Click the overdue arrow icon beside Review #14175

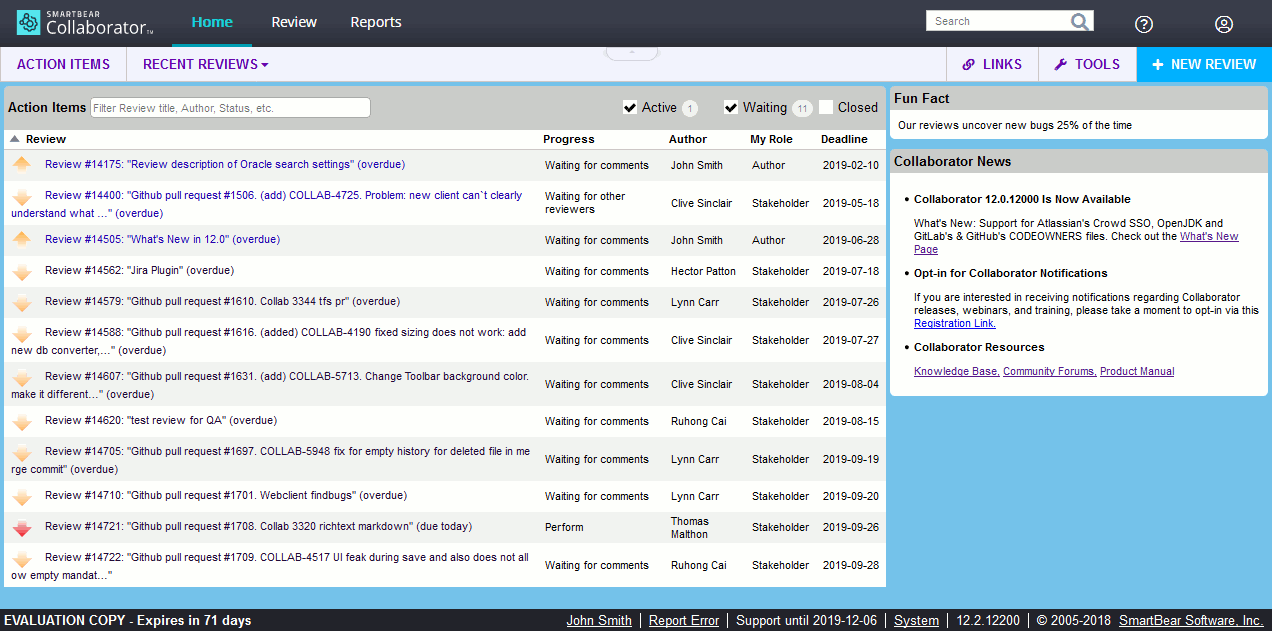(22, 165)
